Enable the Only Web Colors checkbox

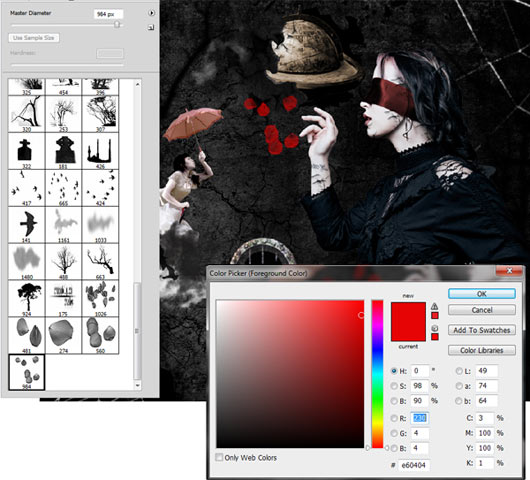[219, 457]
